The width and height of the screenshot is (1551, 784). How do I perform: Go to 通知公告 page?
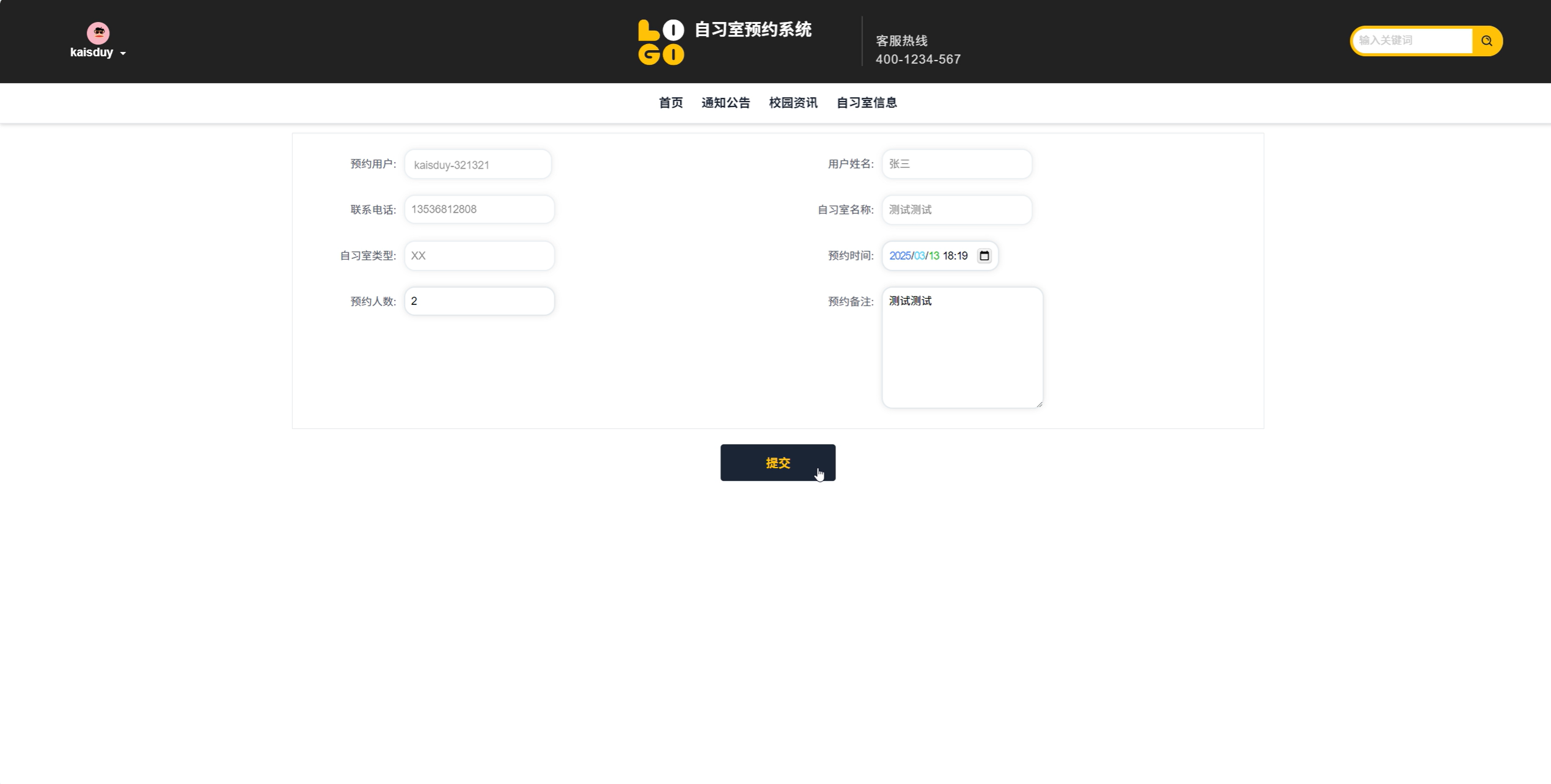click(725, 103)
